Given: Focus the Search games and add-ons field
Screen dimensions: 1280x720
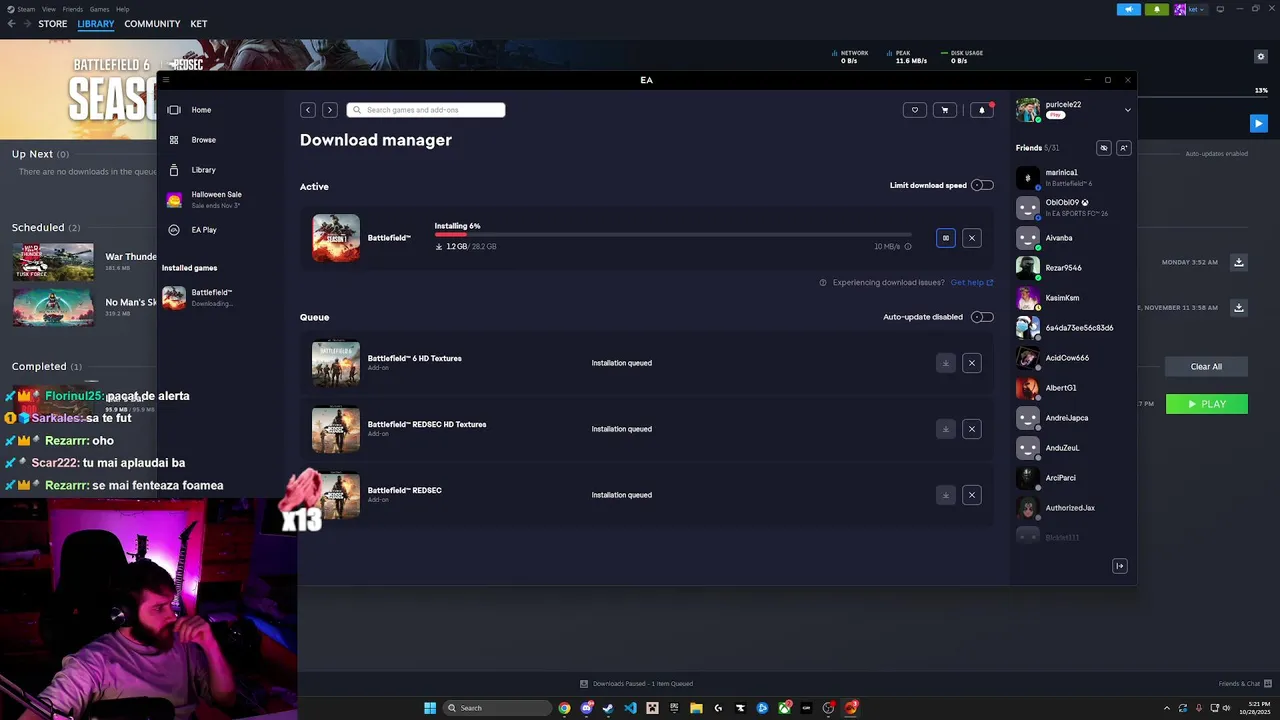Looking at the screenshot, I should point(426,110).
